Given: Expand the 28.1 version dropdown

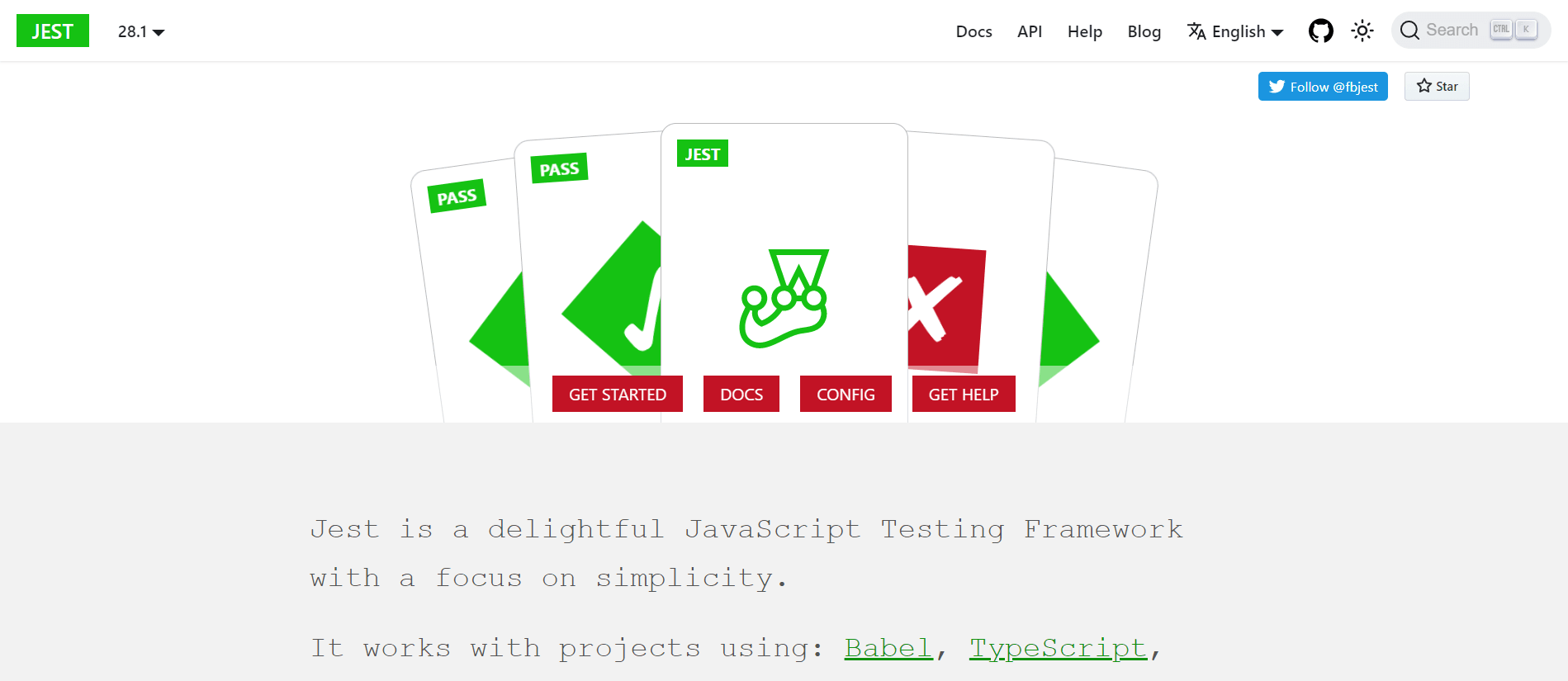Looking at the screenshot, I should [141, 31].
